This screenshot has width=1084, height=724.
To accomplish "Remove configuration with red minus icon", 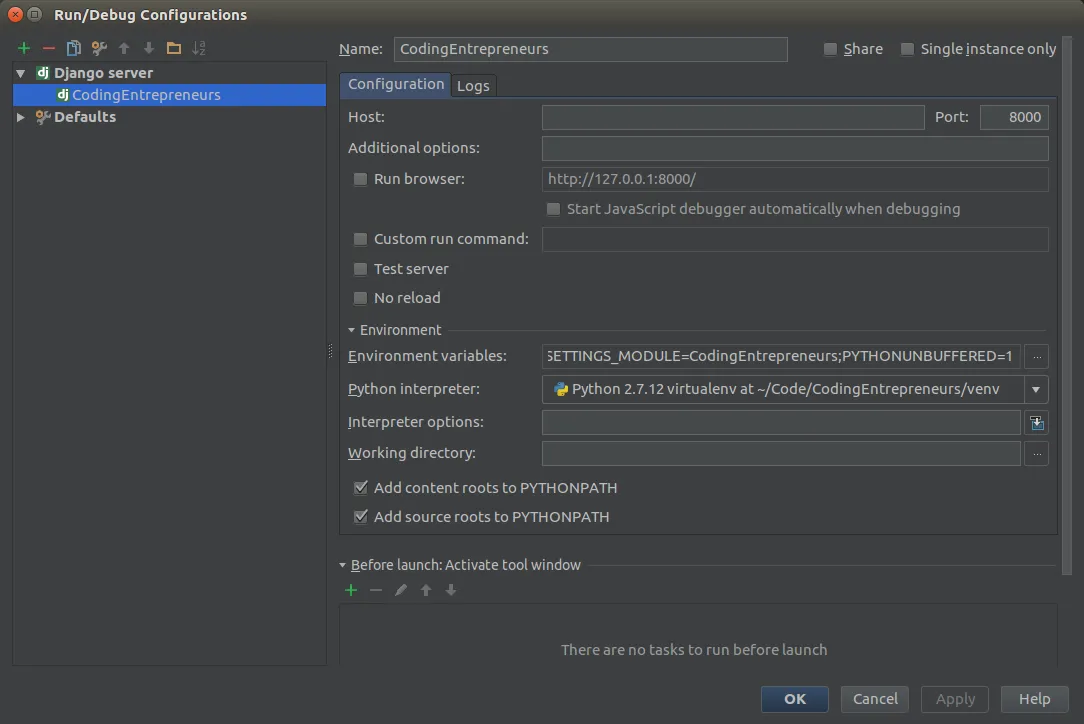I will click(48, 48).
